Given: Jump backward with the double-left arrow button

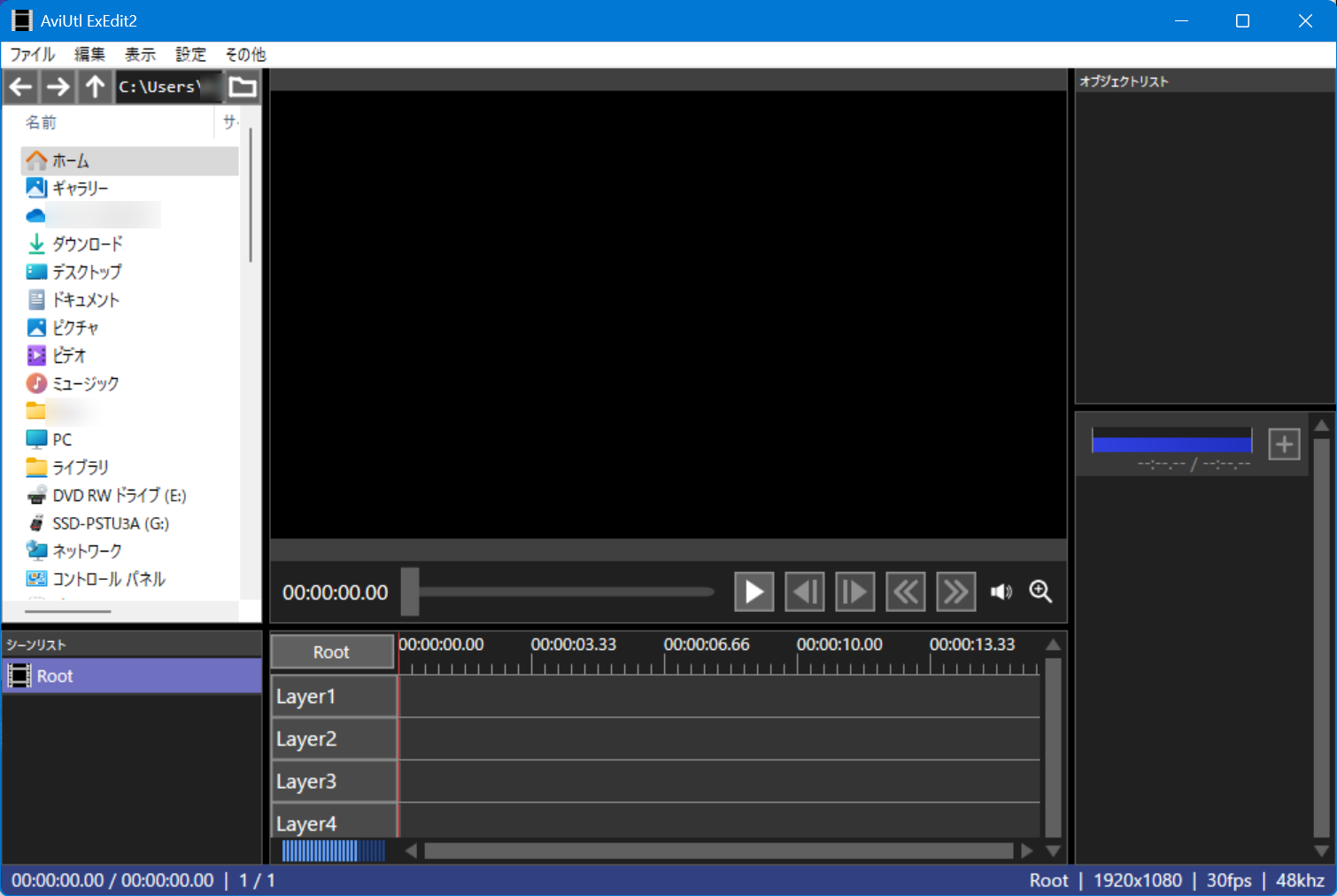Looking at the screenshot, I should tap(905, 591).
